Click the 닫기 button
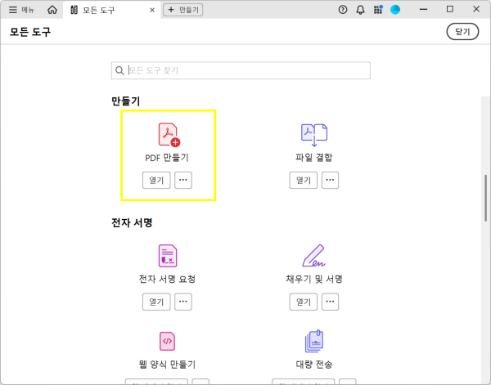The image size is (491, 385). click(x=463, y=32)
